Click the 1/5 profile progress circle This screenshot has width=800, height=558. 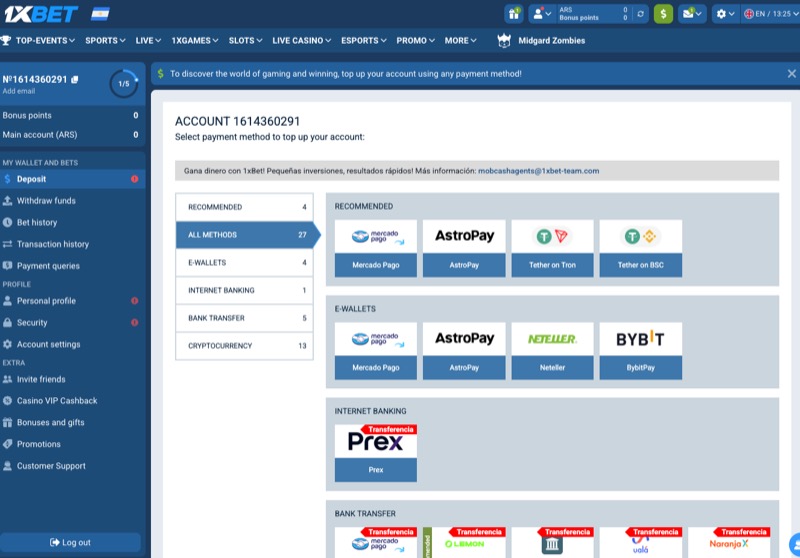124,84
